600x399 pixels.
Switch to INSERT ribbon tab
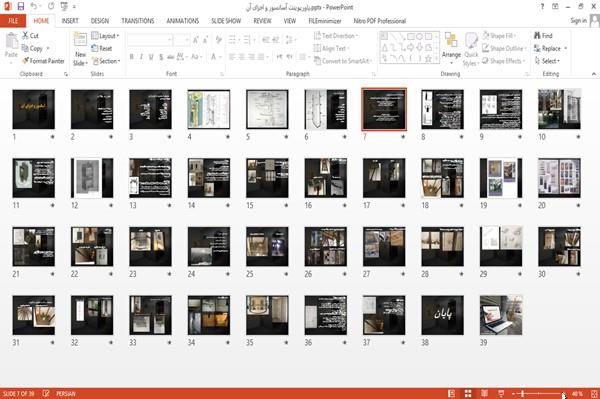pos(70,21)
